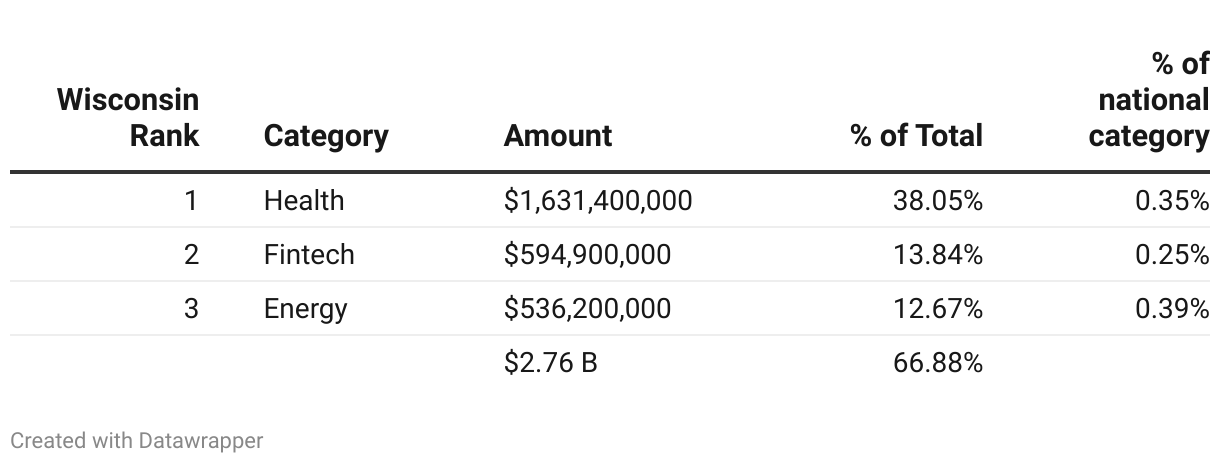The width and height of the screenshot is (1220, 464).
Task: Click the Wisconsin Rank column header
Action: click(x=128, y=117)
